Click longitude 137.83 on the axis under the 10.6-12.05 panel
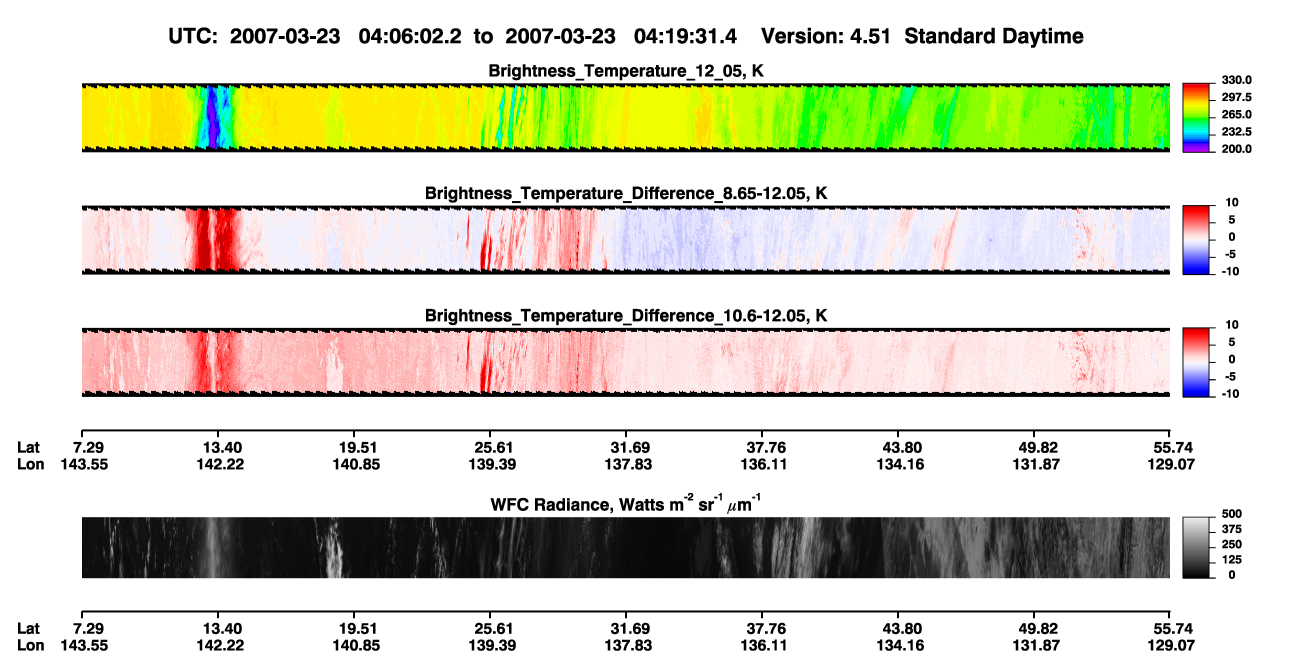 [629, 464]
